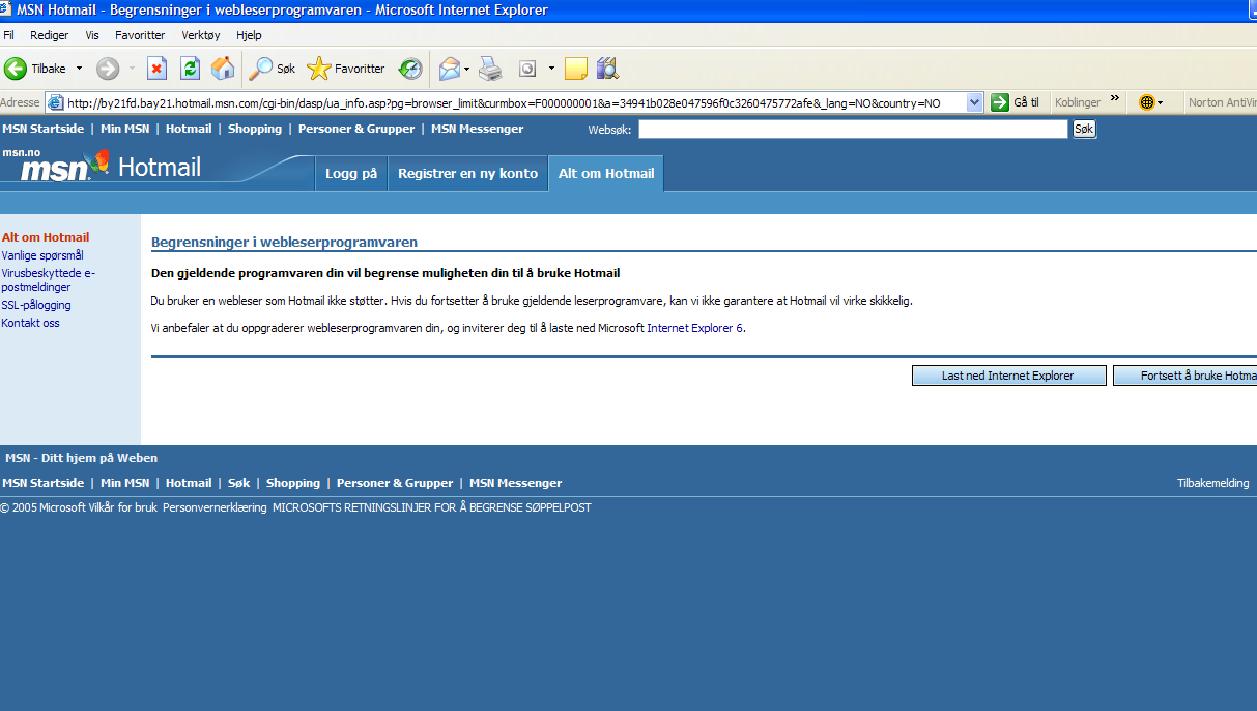The width and height of the screenshot is (1257, 711).
Task: Open the Søk search toolbar button
Action: point(273,69)
